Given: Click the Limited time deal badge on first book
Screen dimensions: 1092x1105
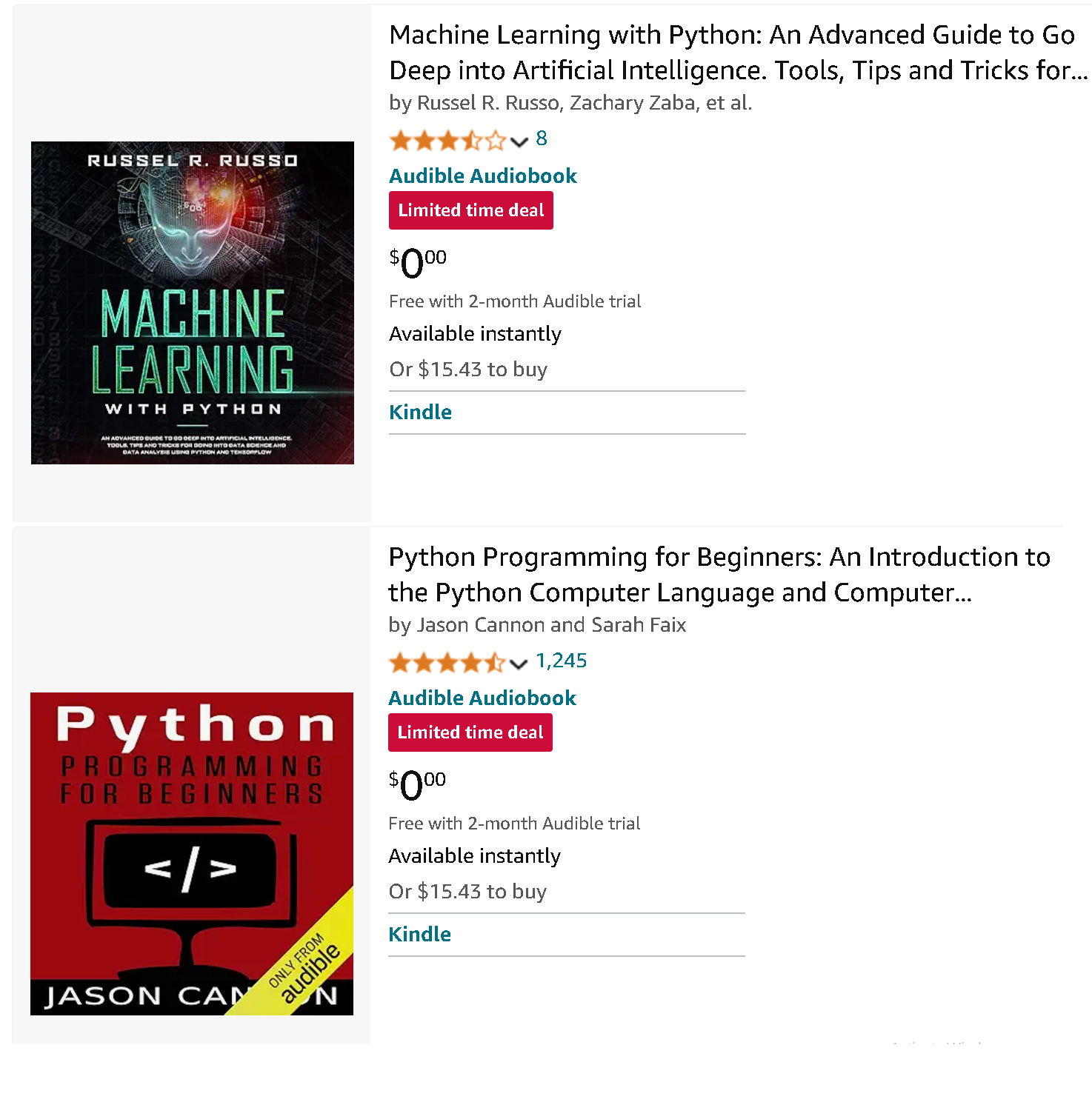Looking at the screenshot, I should [x=471, y=210].
